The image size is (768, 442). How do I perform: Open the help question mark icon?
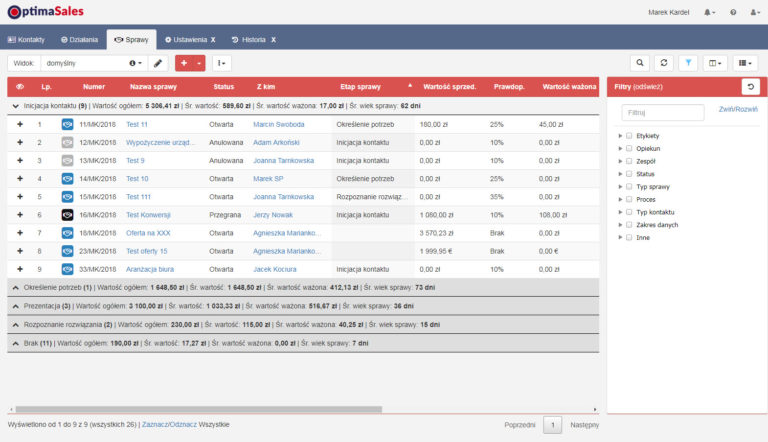click(x=733, y=12)
